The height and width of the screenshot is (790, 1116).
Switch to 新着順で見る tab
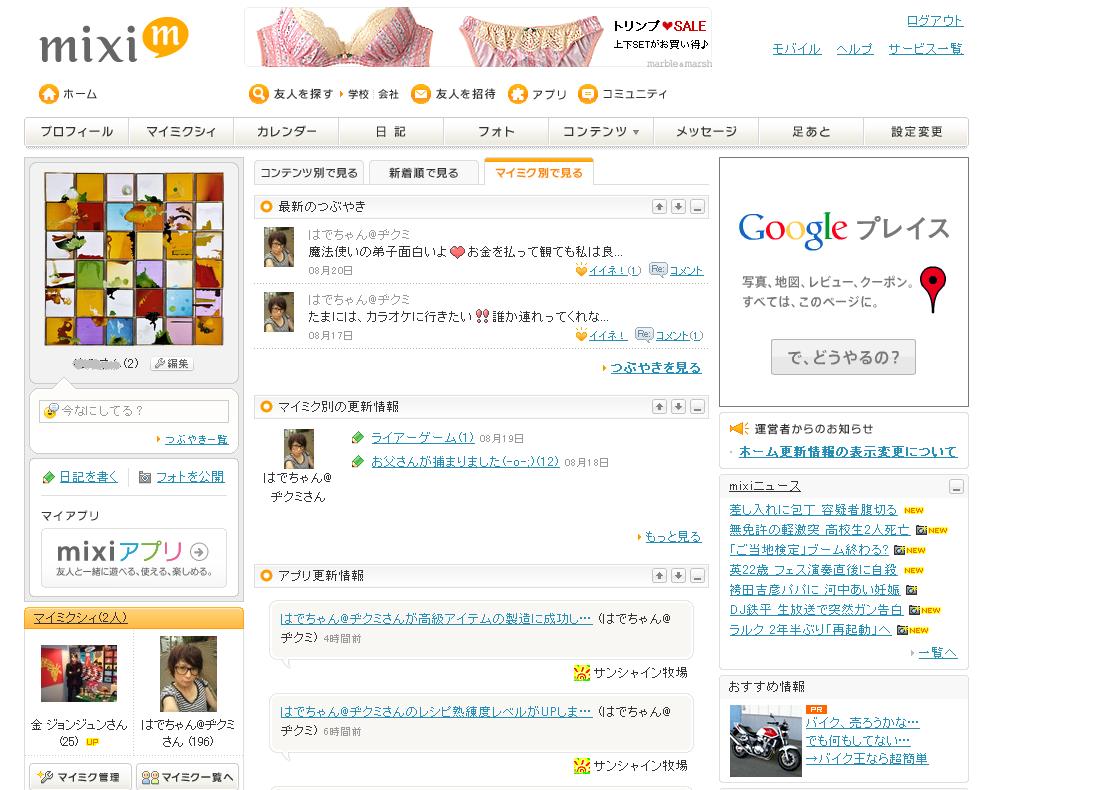[x=423, y=172]
